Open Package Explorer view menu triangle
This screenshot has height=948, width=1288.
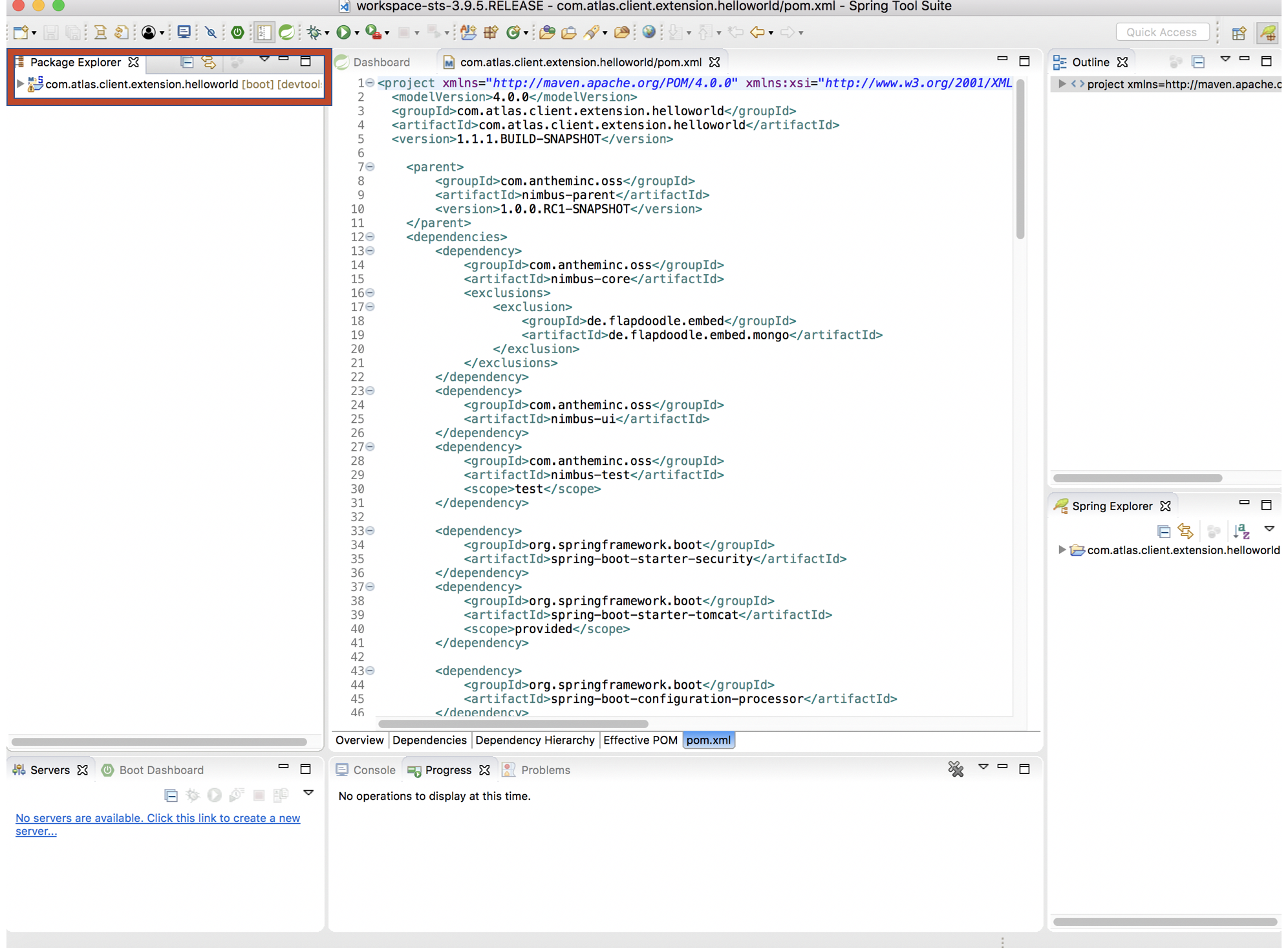pyautogui.click(x=264, y=59)
